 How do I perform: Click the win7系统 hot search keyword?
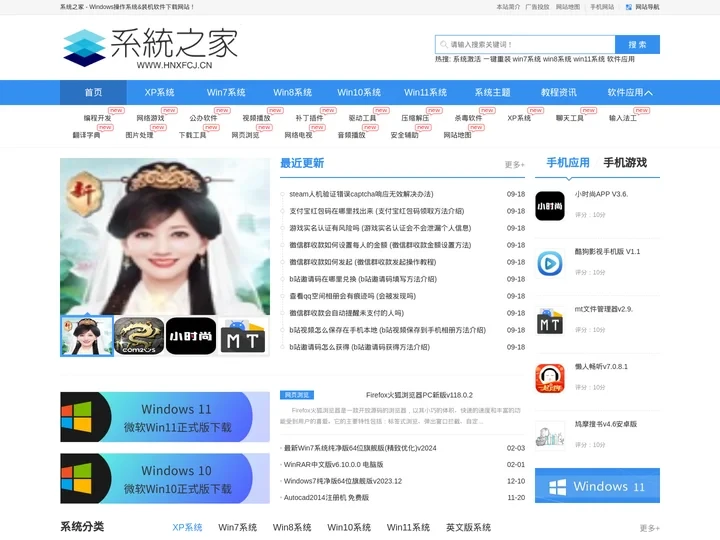pos(526,59)
